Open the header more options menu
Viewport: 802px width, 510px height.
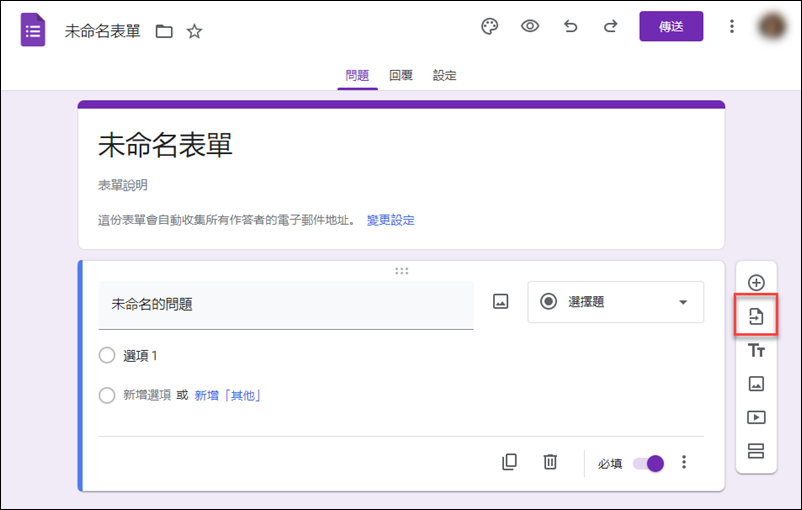coord(732,26)
